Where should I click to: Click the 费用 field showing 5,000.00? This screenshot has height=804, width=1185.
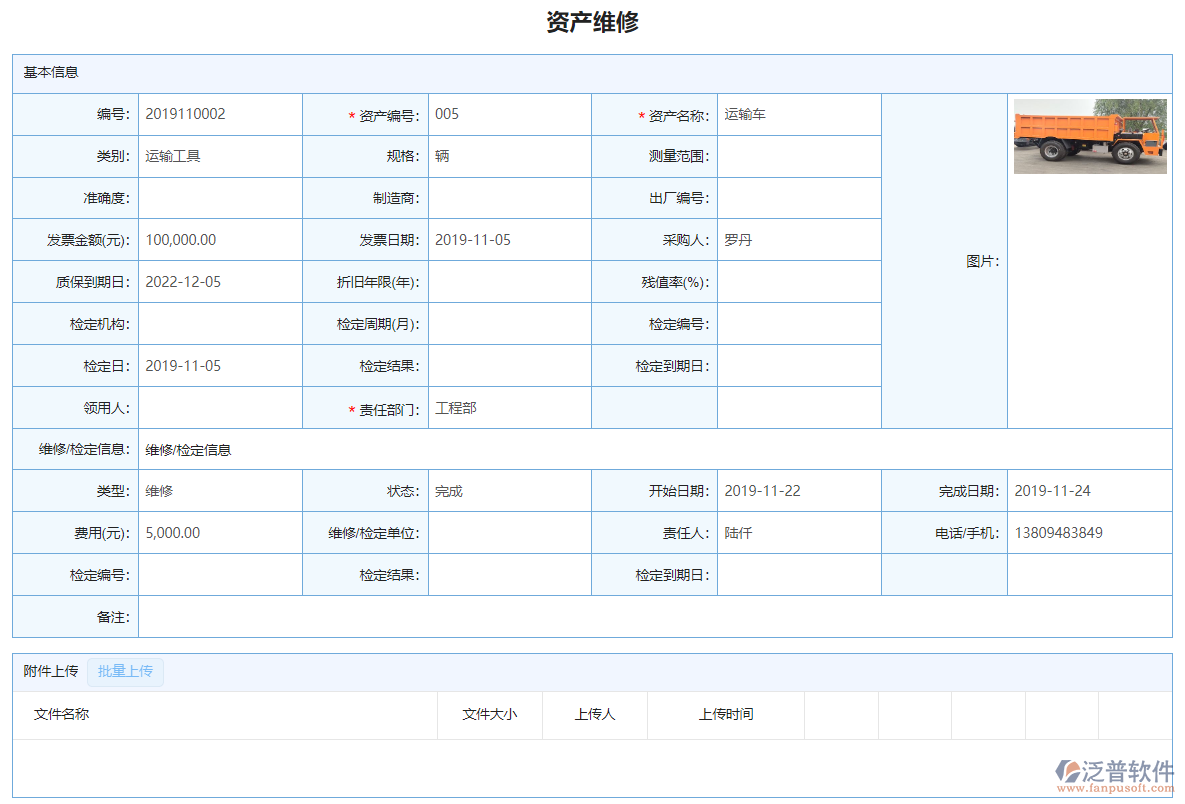(220, 533)
